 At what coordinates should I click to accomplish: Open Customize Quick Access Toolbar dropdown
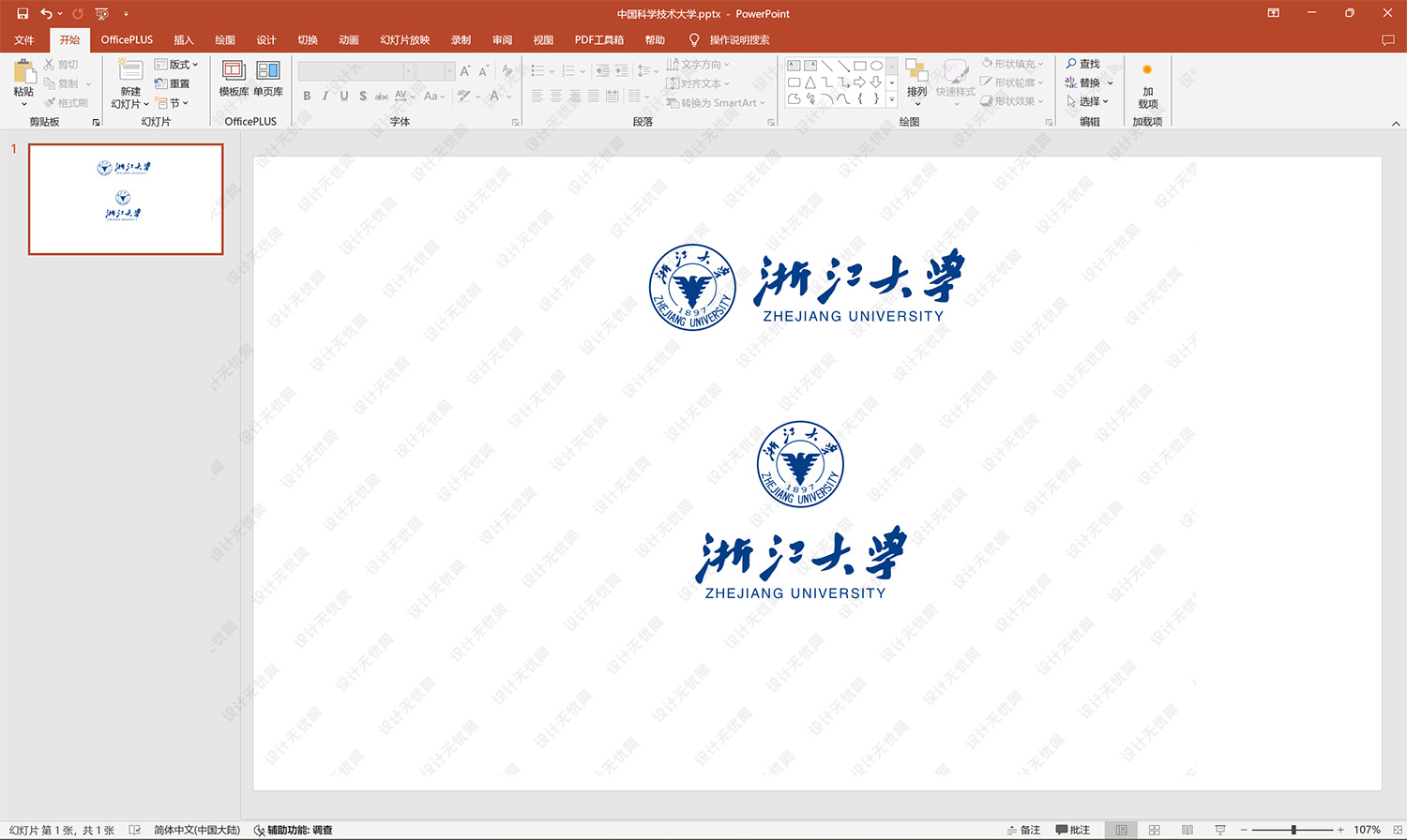pos(126,13)
